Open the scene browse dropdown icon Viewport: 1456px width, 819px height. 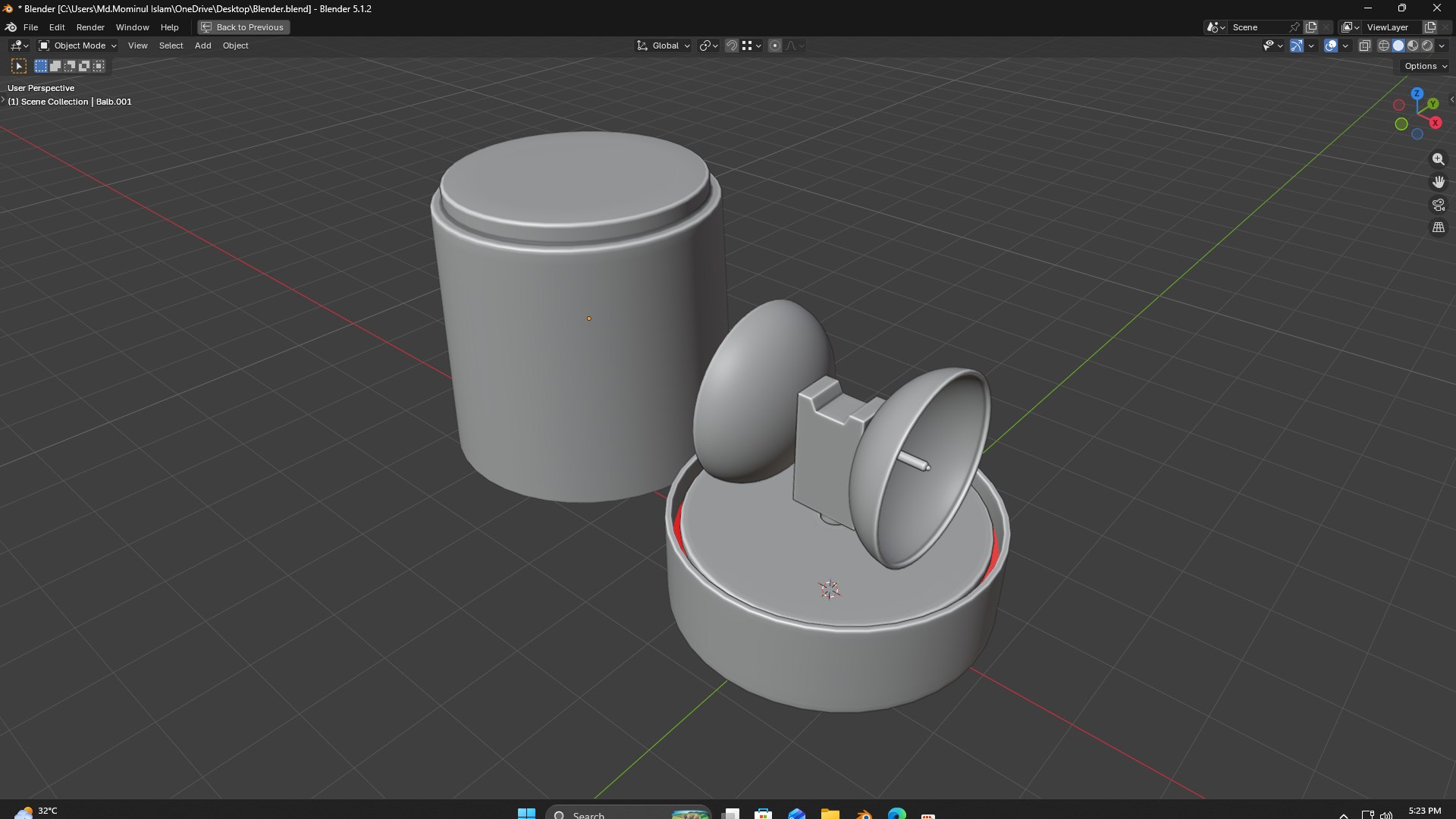point(1216,27)
